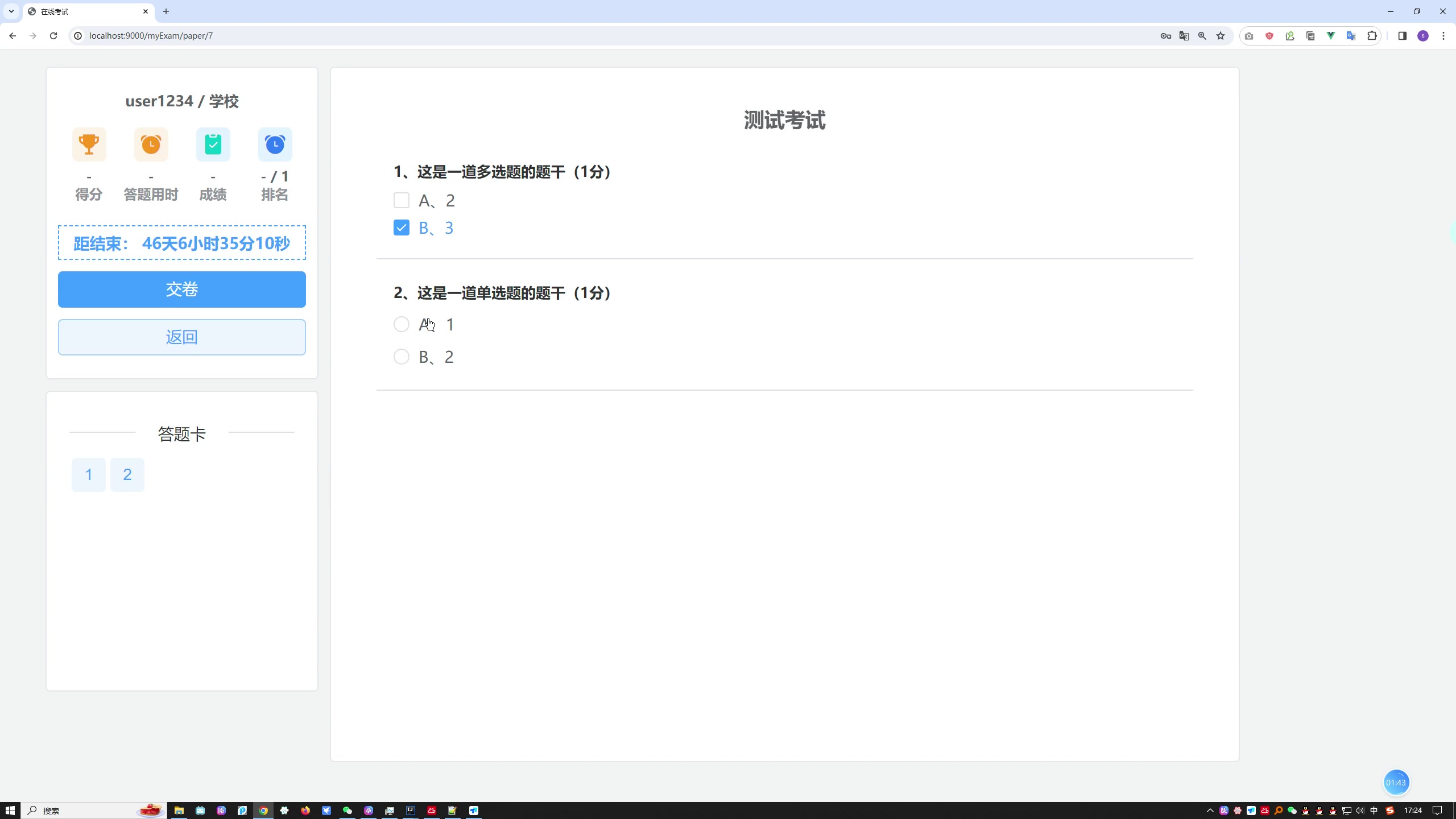The height and width of the screenshot is (819, 1456).
Task: Click the 成绩 label
Action: point(213,195)
